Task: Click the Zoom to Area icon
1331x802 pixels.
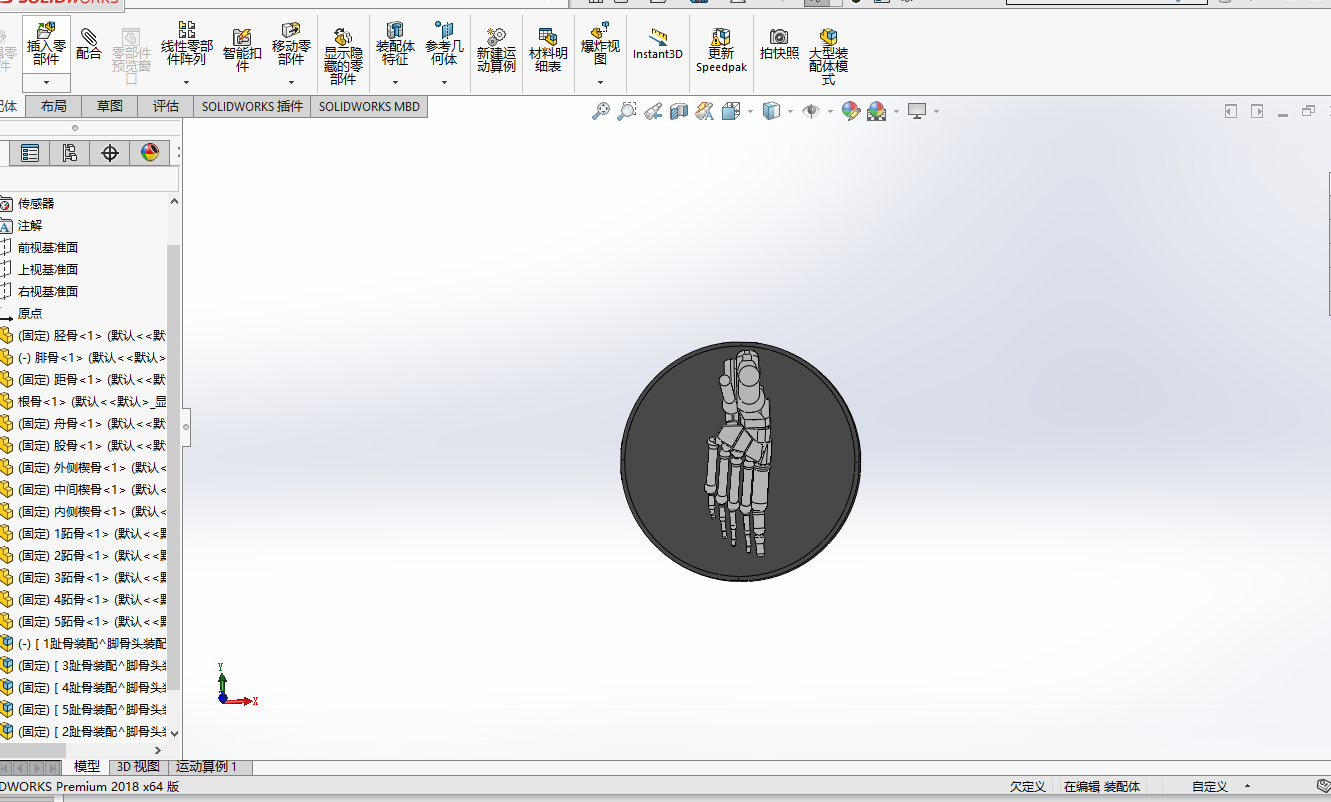Action: click(627, 111)
